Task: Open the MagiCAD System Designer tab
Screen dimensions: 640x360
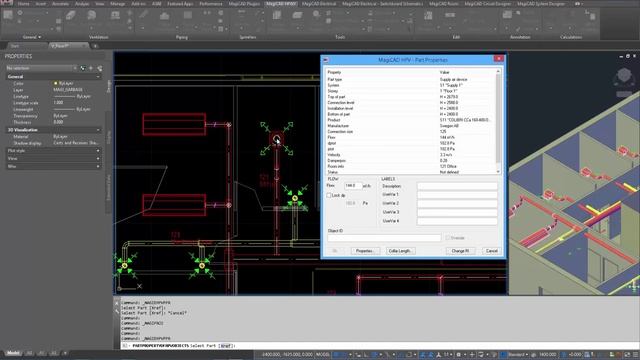Action: (x=541, y=4)
